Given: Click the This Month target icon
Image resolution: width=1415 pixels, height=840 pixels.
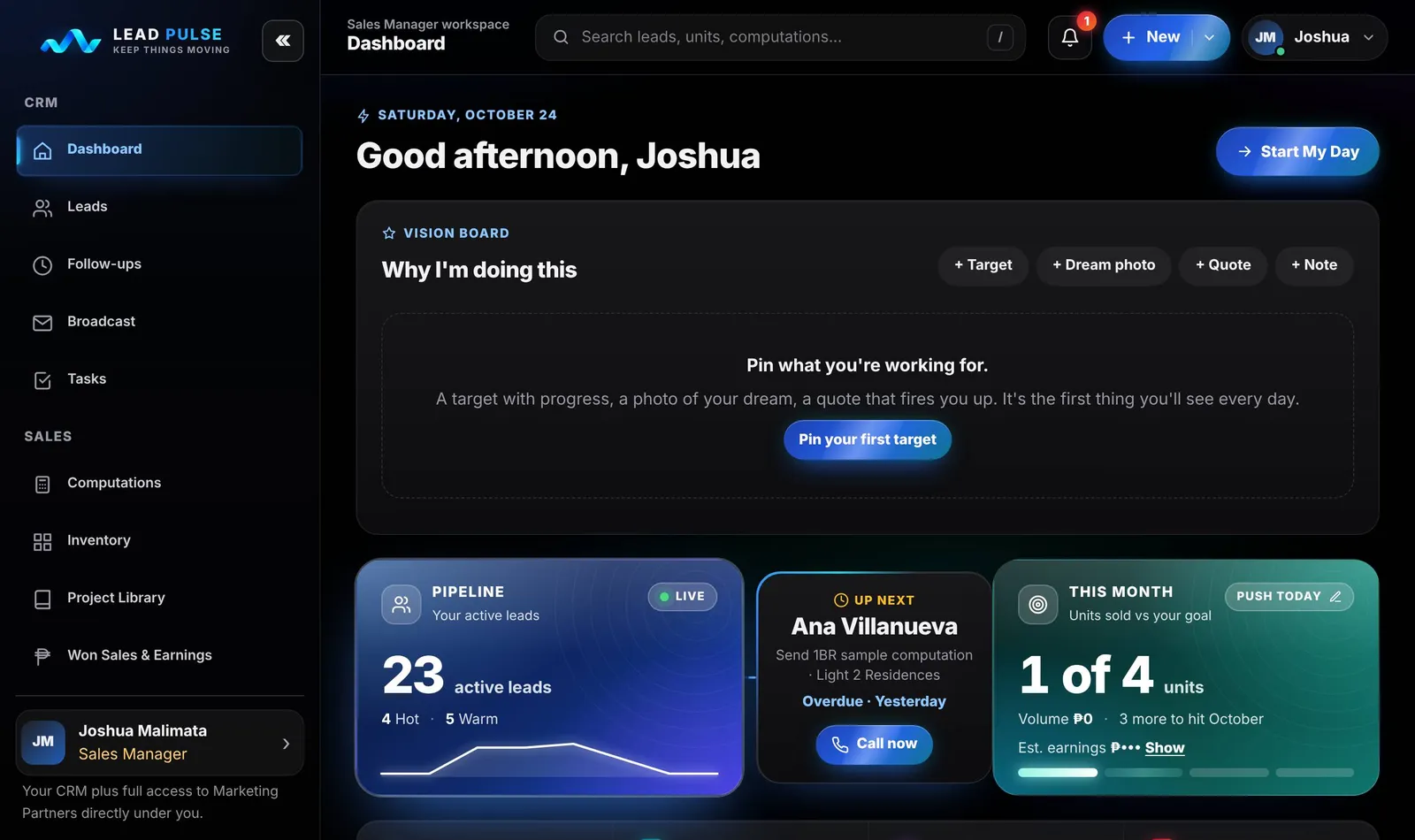Looking at the screenshot, I should [x=1038, y=605].
